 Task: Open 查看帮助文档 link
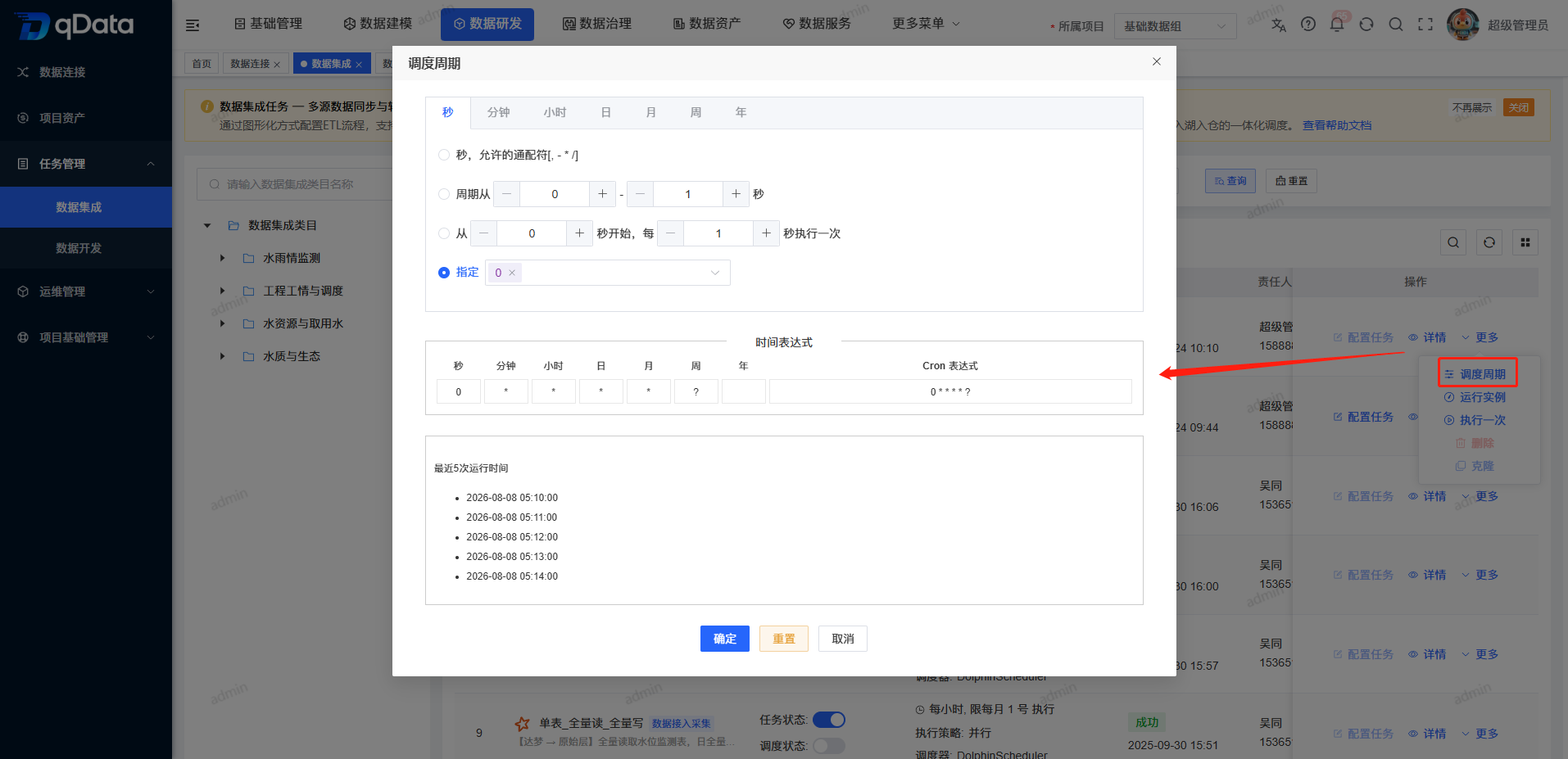pyautogui.click(x=1337, y=125)
